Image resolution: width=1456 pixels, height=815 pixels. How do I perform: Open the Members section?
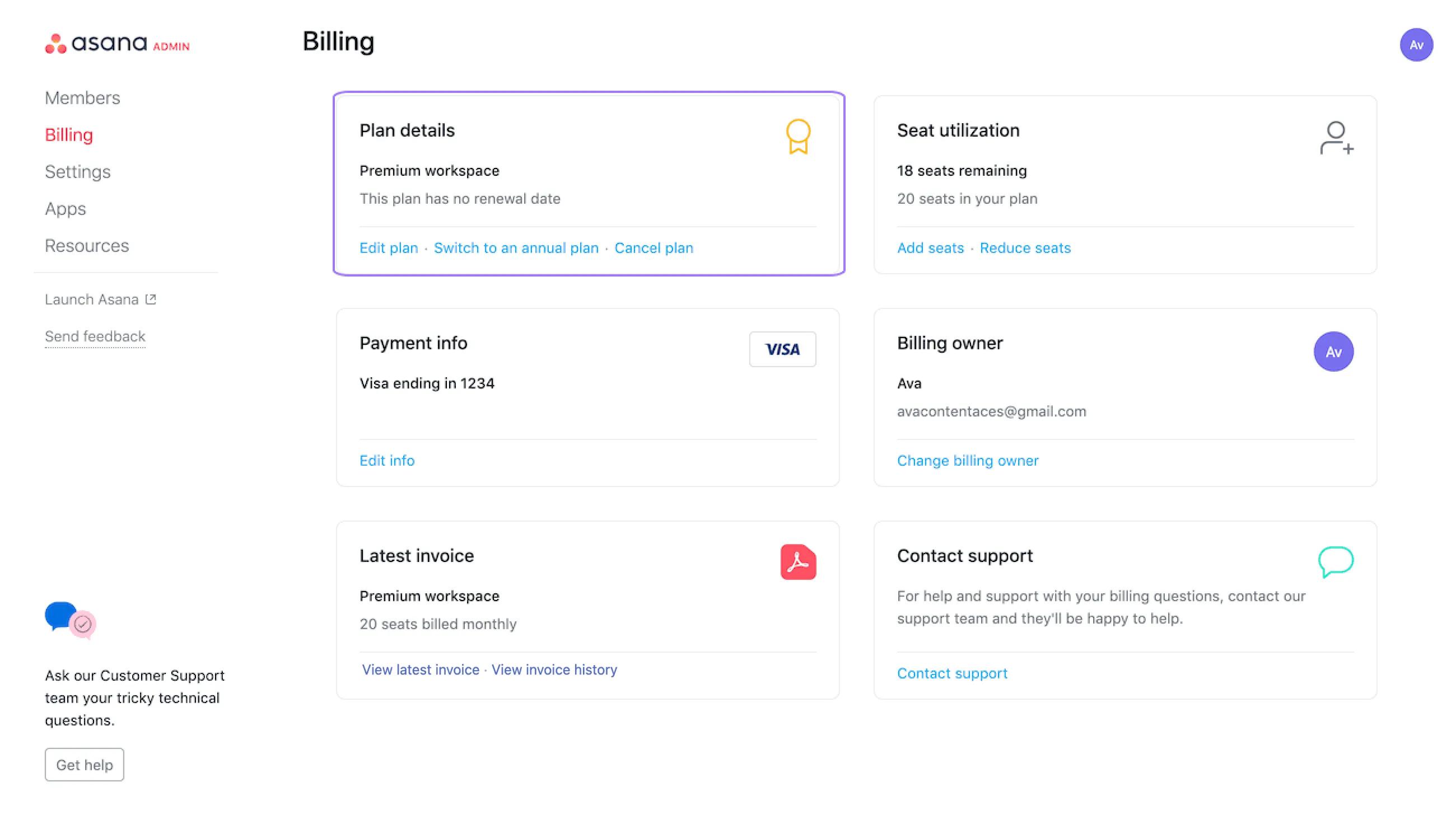click(x=82, y=98)
